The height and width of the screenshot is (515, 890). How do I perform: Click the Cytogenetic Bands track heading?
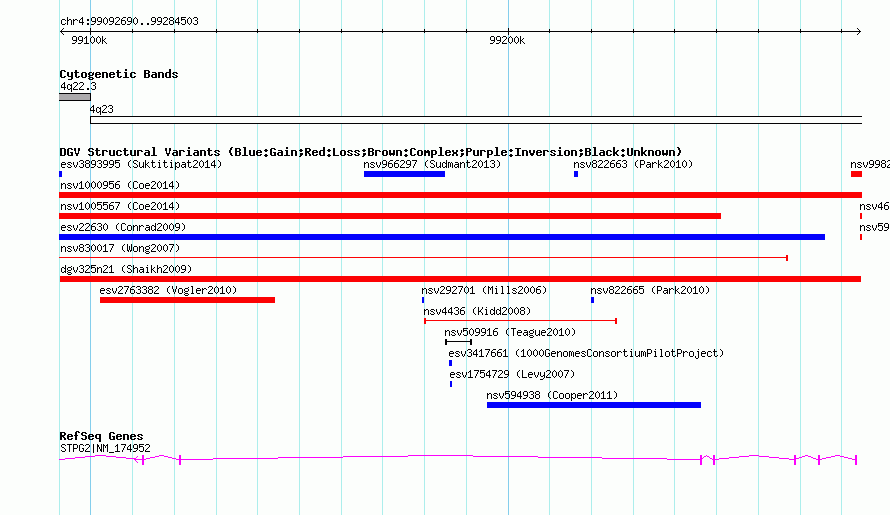point(119,74)
